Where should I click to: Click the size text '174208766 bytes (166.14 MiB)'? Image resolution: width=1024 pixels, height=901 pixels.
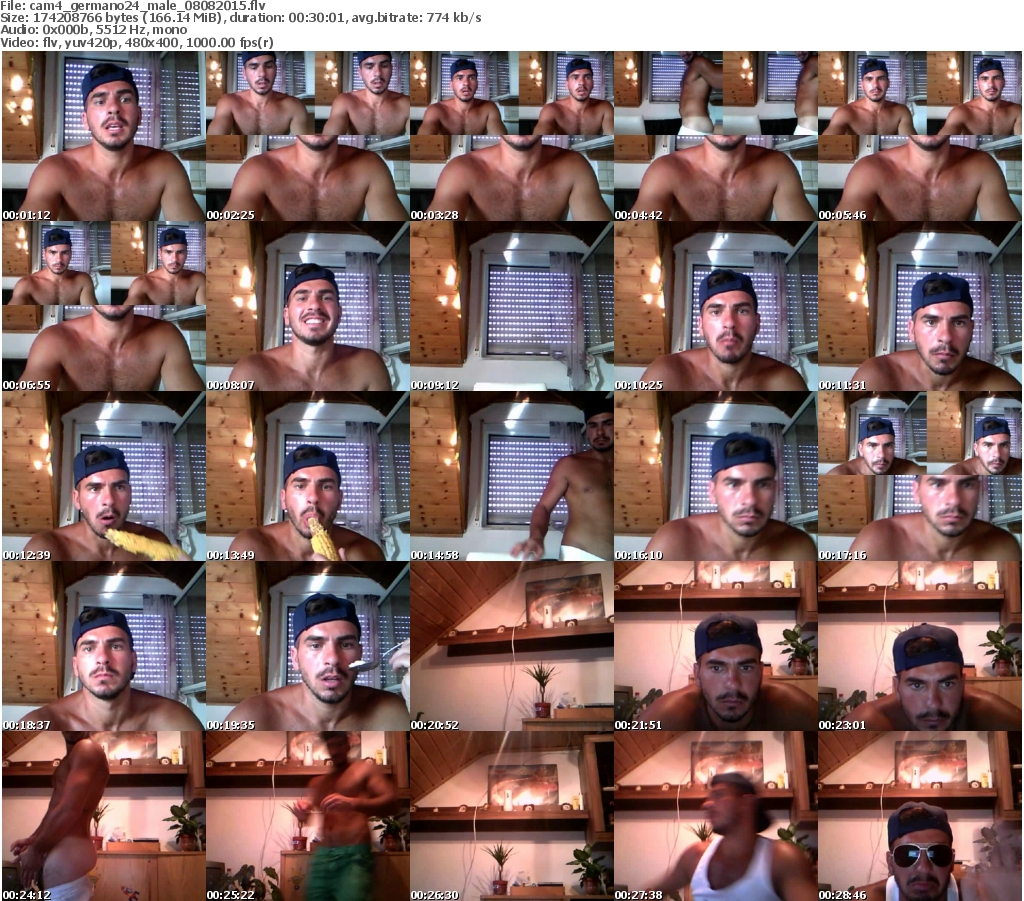[126, 18]
